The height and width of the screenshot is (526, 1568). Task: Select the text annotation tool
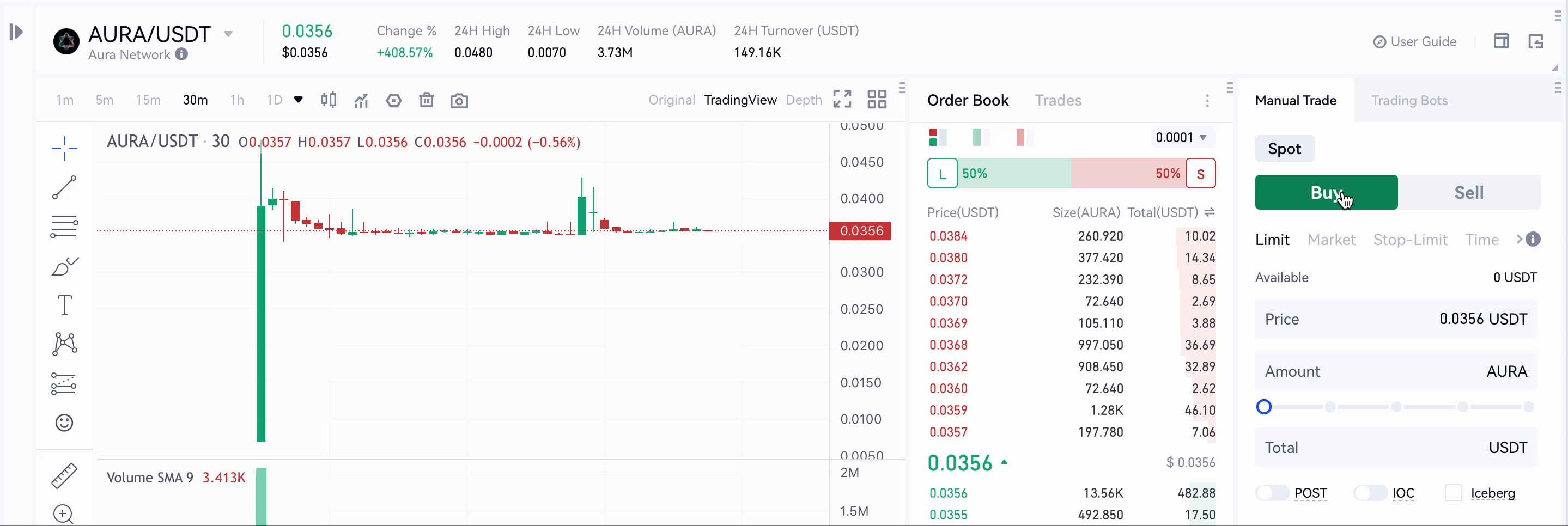point(64,305)
